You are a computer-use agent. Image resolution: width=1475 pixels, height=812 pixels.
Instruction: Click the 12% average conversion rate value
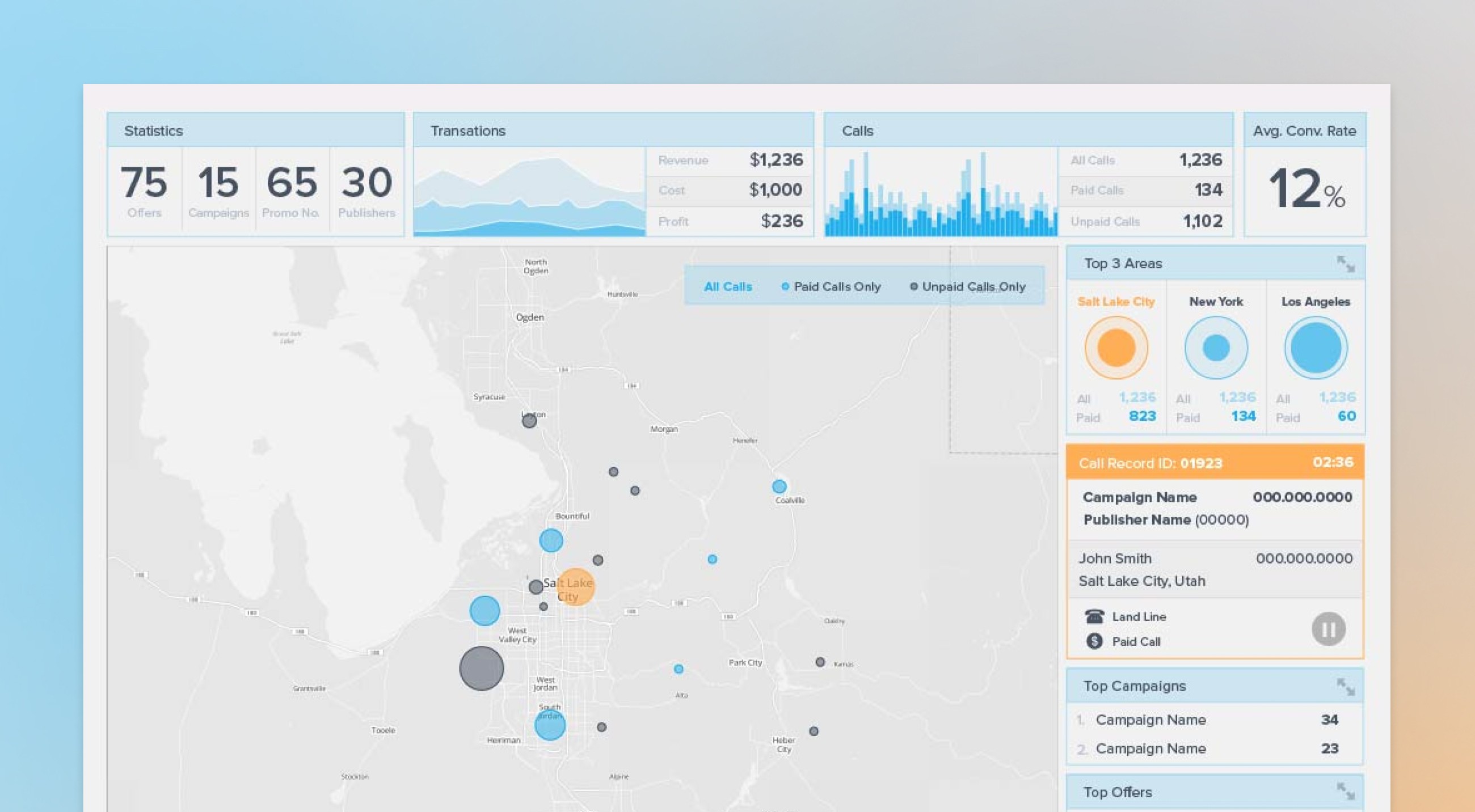(x=1306, y=189)
